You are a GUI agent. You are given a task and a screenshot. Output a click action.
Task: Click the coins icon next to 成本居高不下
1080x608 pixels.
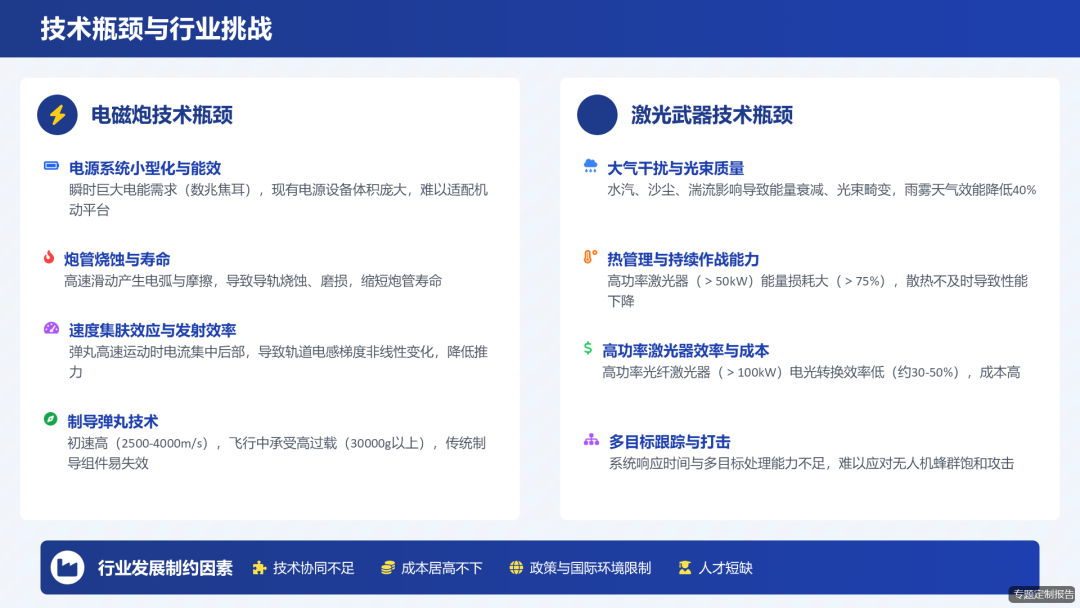[x=388, y=567]
